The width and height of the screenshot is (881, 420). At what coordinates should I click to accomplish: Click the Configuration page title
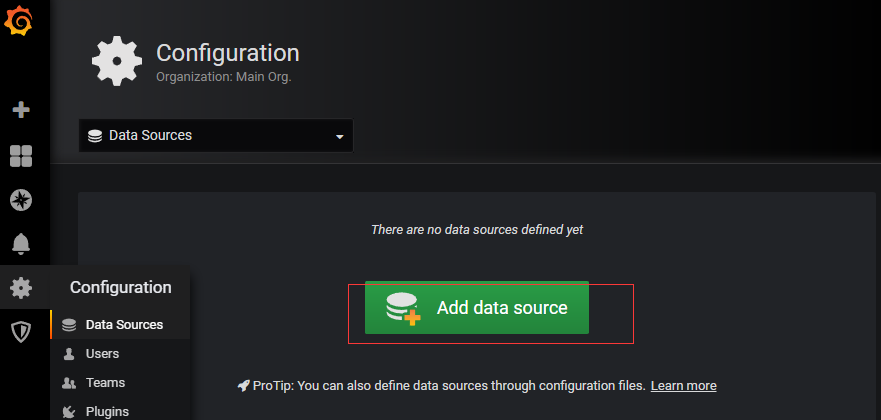(x=228, y=53)
